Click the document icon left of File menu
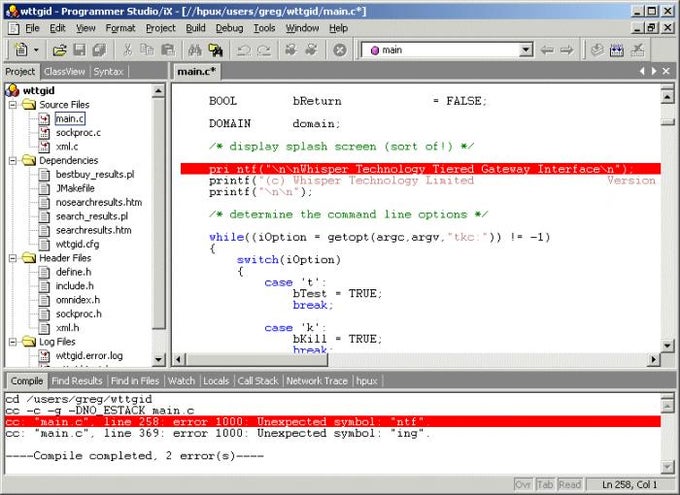 [14, 29]
